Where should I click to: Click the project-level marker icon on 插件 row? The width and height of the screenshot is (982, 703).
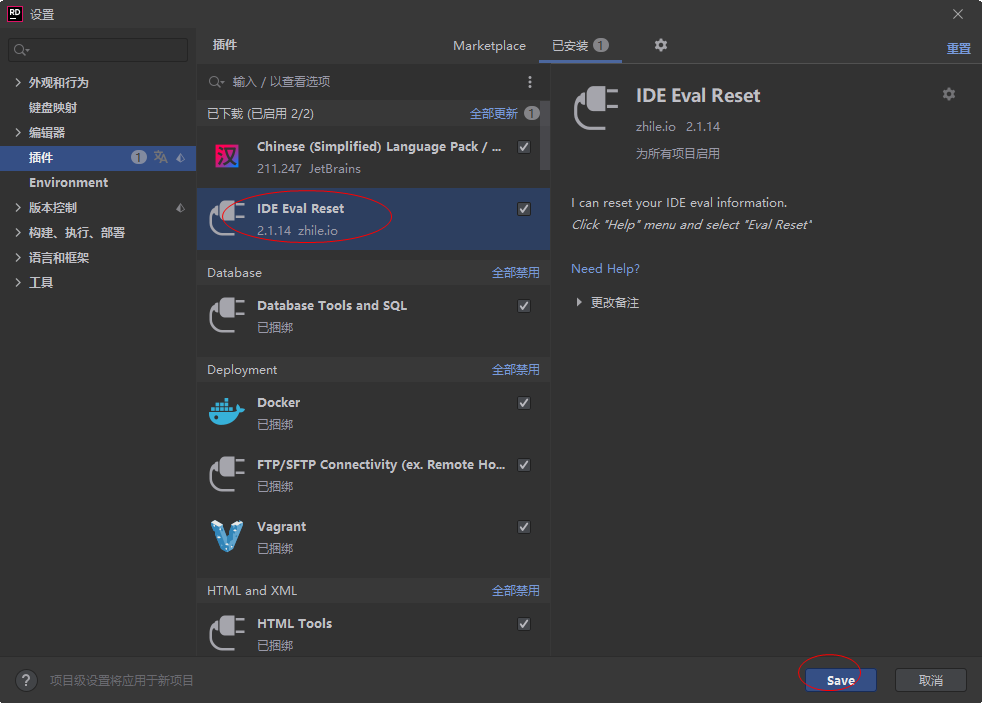(x=180, y=158)
